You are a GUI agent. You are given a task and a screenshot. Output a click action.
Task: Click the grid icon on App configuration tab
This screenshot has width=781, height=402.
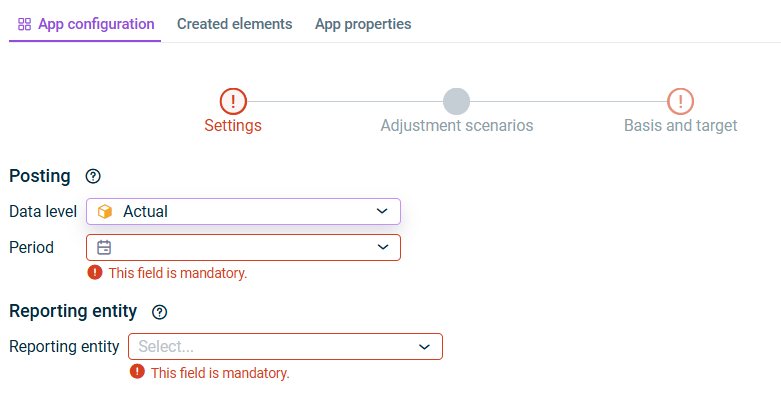point(25,24)
